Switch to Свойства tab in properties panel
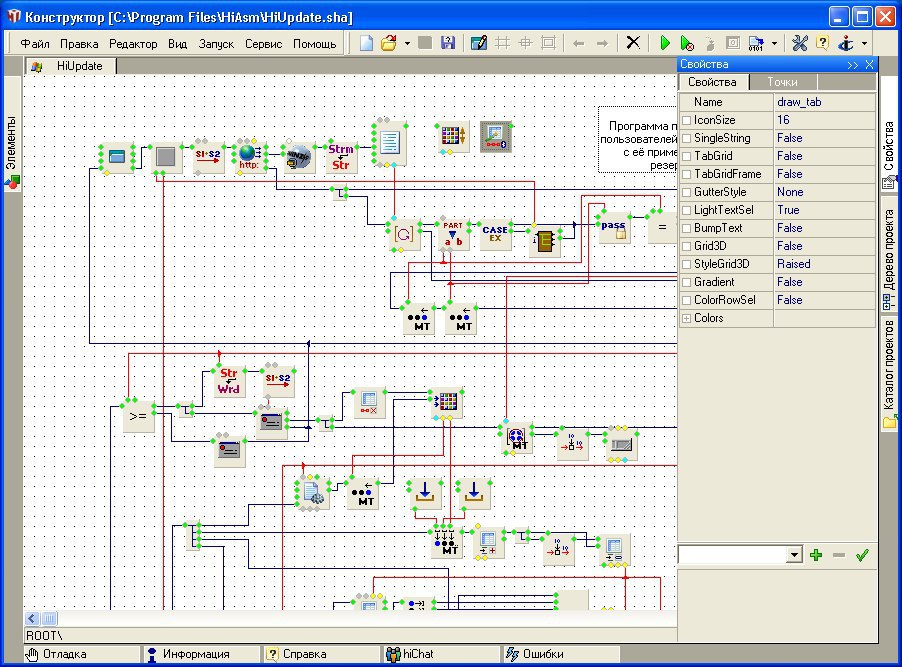Viewport: 902px width, 667px height. (x=712, y=82)
